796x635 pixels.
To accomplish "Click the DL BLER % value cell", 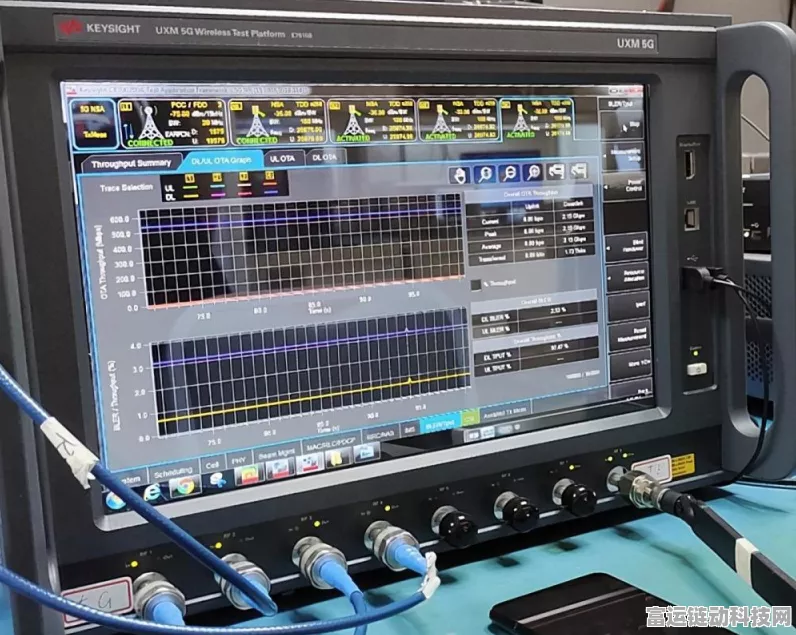I will (x=556, y=309).
